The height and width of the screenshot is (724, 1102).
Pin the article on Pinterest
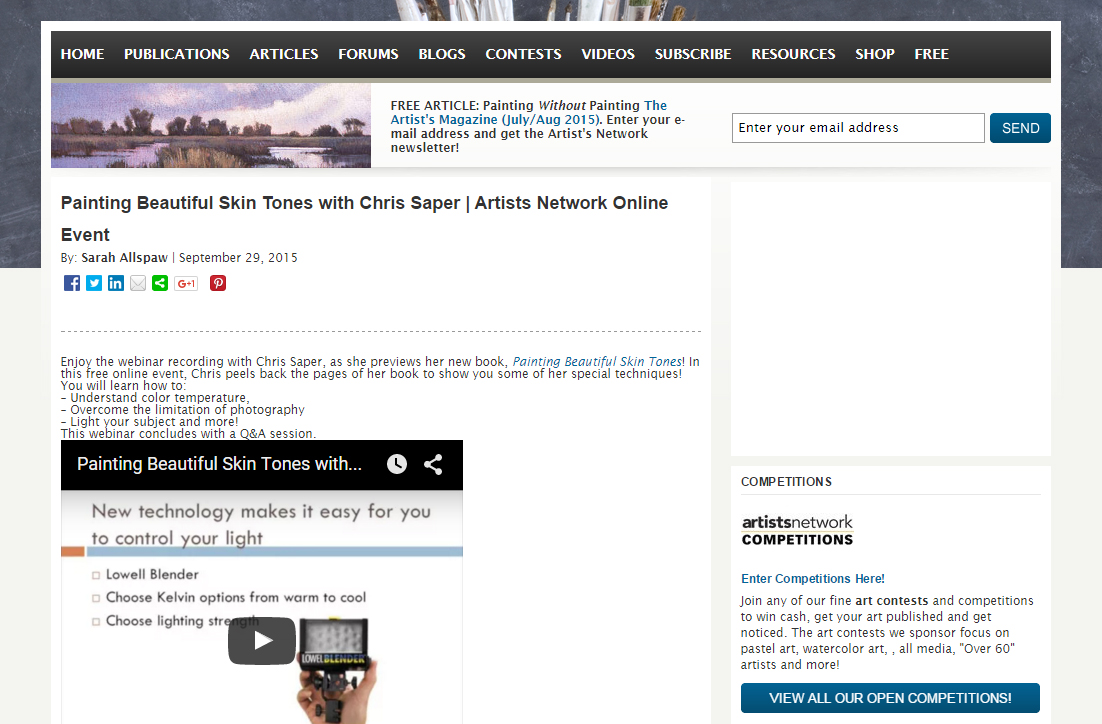(x=218, y=283)
